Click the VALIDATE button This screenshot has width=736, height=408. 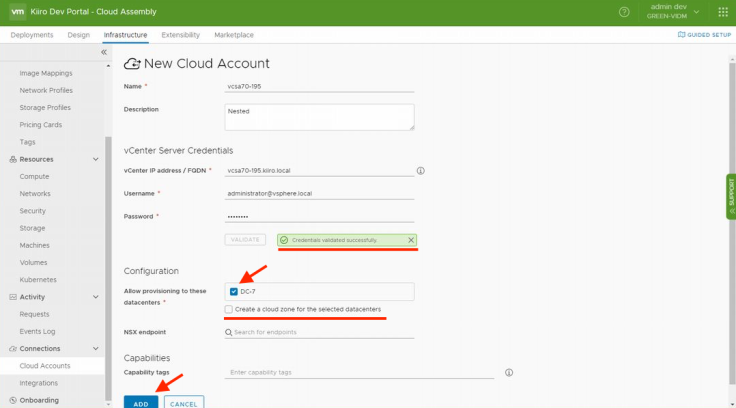pos(245,240)
